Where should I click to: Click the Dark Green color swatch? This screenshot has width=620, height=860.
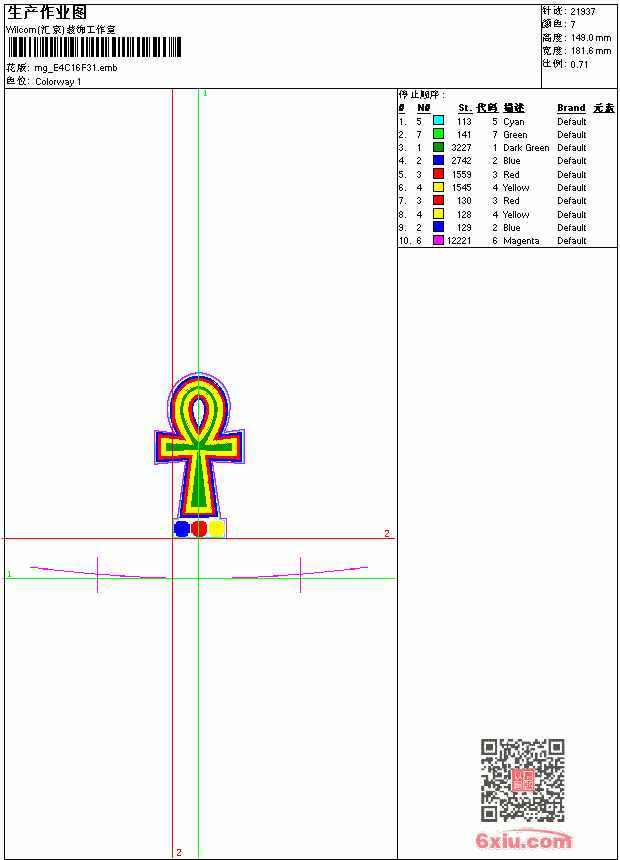tap(438, 147)
